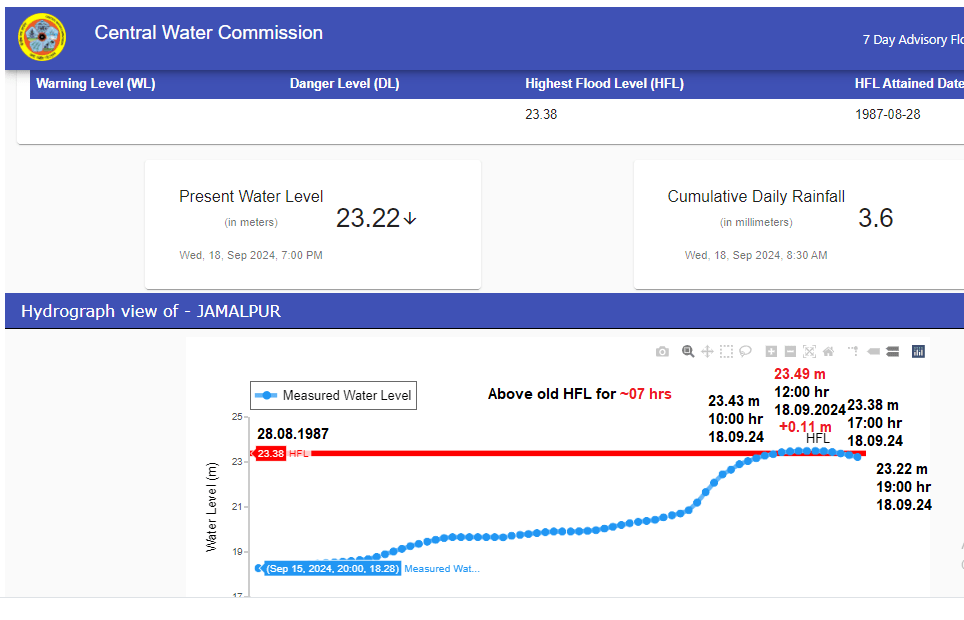Autoscale the hydrograph axes
Viewport: 964px width, 620px height.
click(810, 352)
